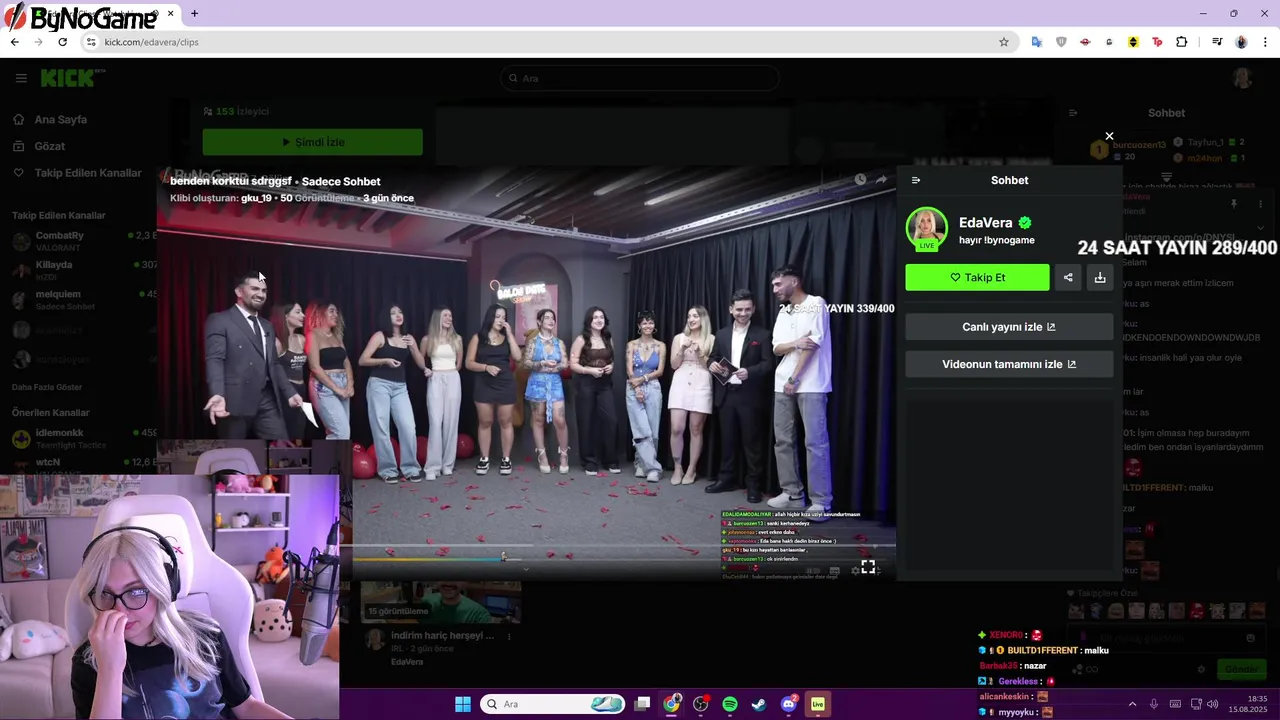1280x720 pixels.
Task: Open the Chrome three-dot menu
Action: [x=1265, y=42]
